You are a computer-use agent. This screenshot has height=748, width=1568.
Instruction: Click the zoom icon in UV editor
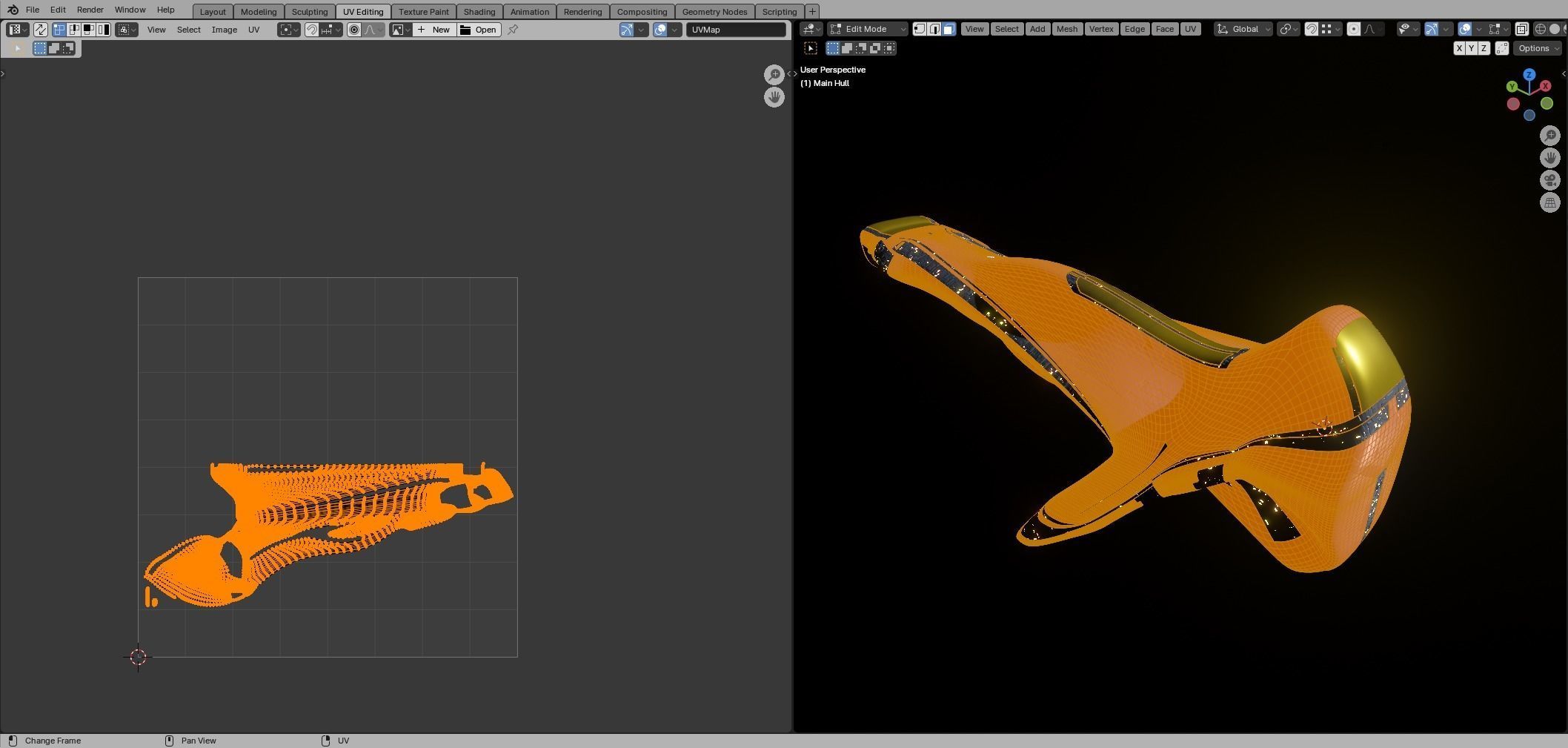pos(774,74)
